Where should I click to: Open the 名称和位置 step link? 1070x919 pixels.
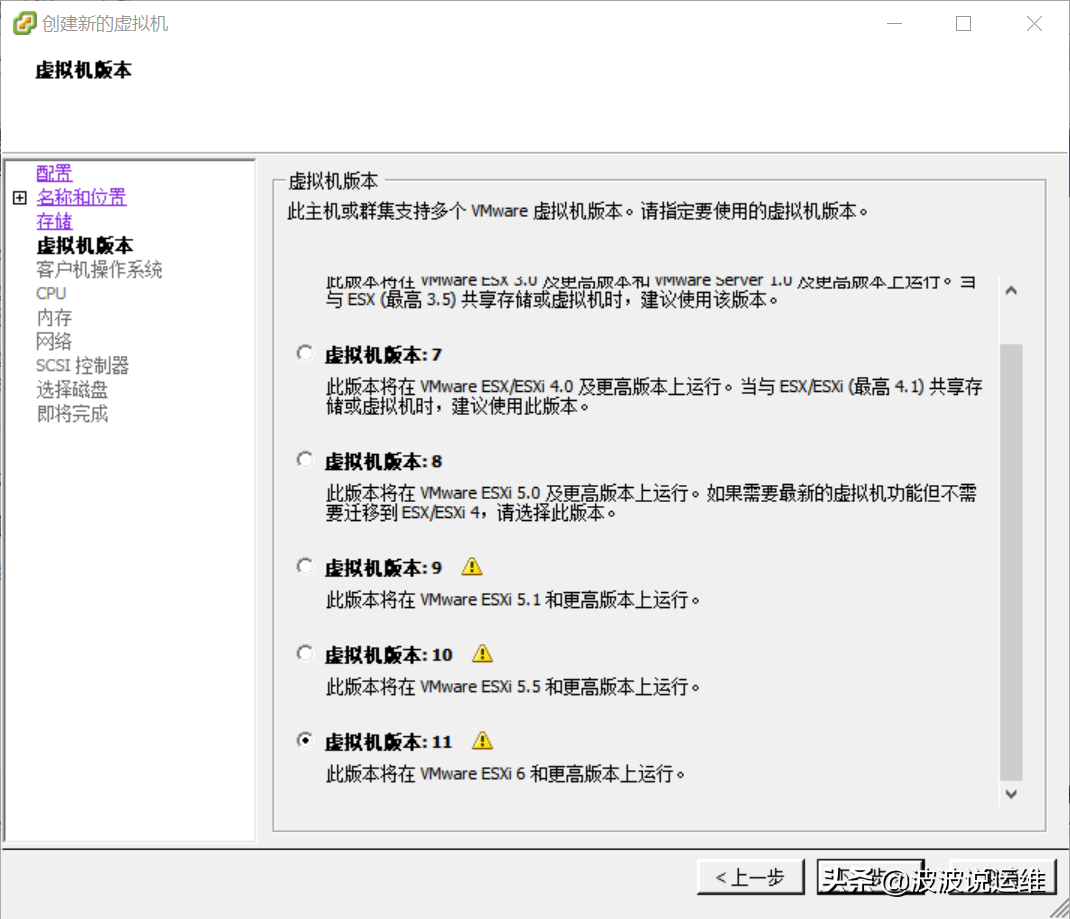pyautogui.click(x=81, y=197)
